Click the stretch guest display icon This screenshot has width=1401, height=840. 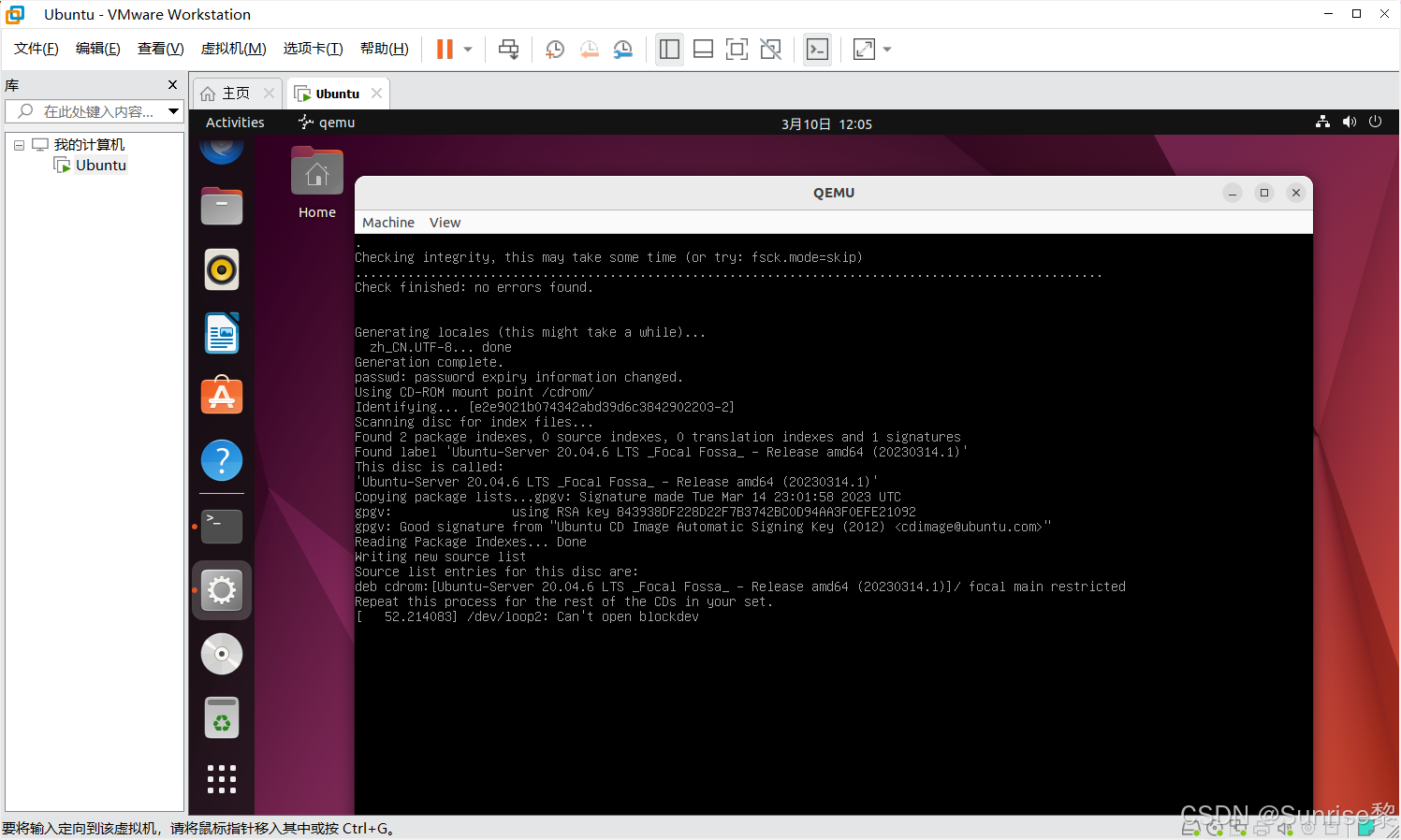(x=864, y=50)
